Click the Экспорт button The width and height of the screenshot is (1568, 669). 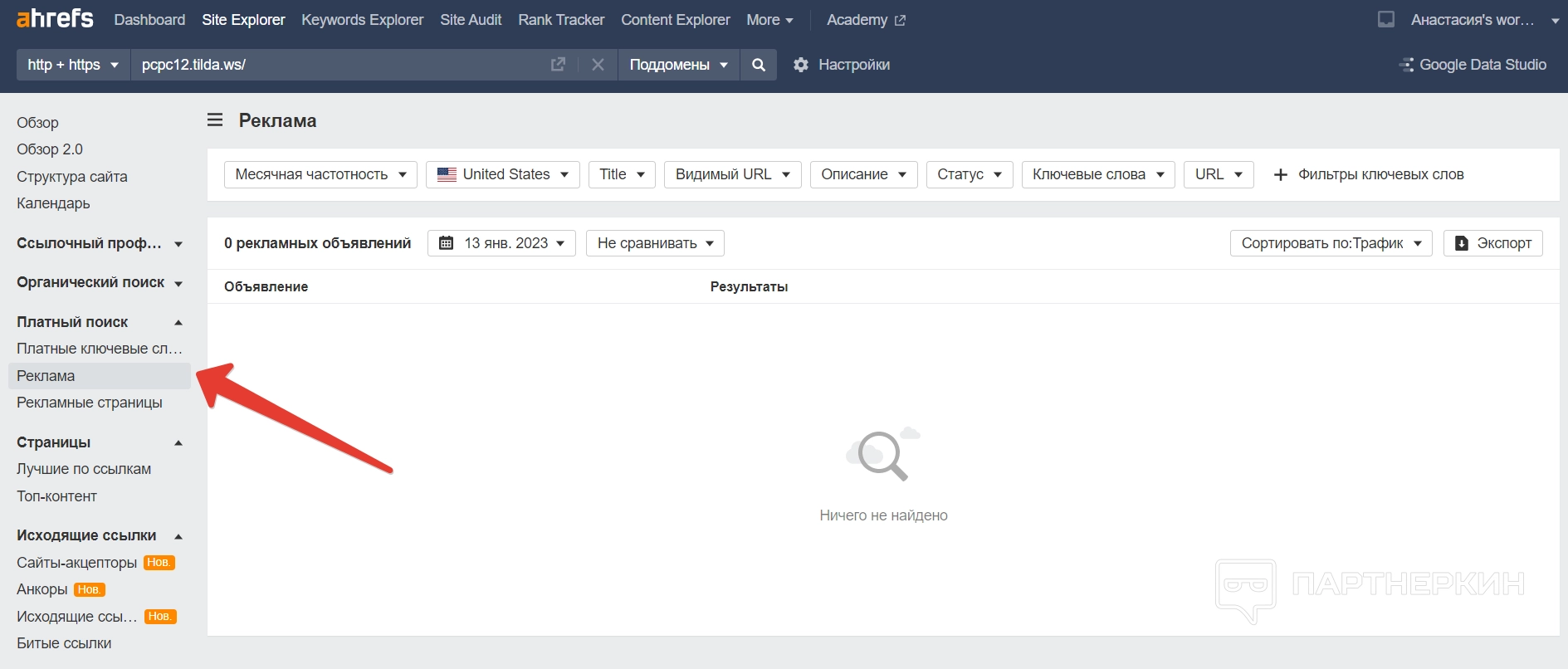pyautogui.click(x=1492, y=243)
